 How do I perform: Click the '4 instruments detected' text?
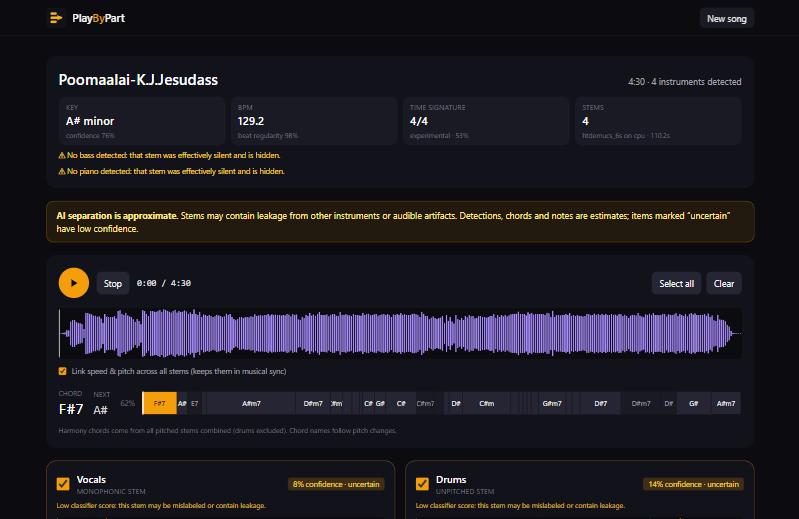(696, 82)
